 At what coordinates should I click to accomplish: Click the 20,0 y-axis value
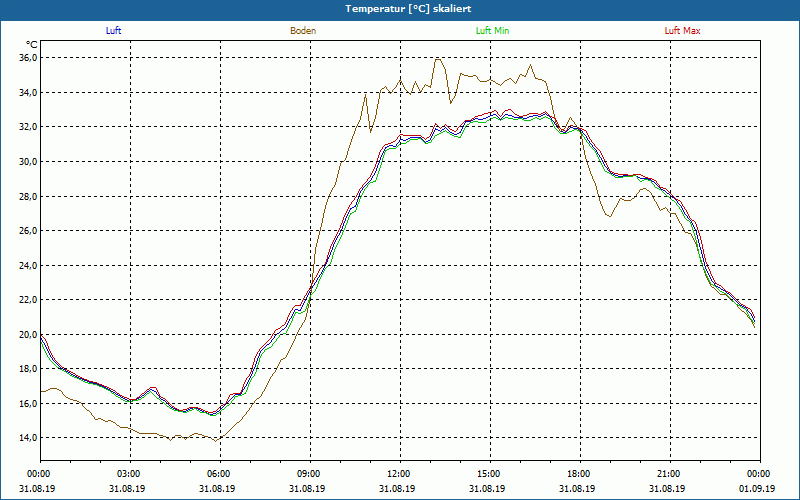coord(28,334)
